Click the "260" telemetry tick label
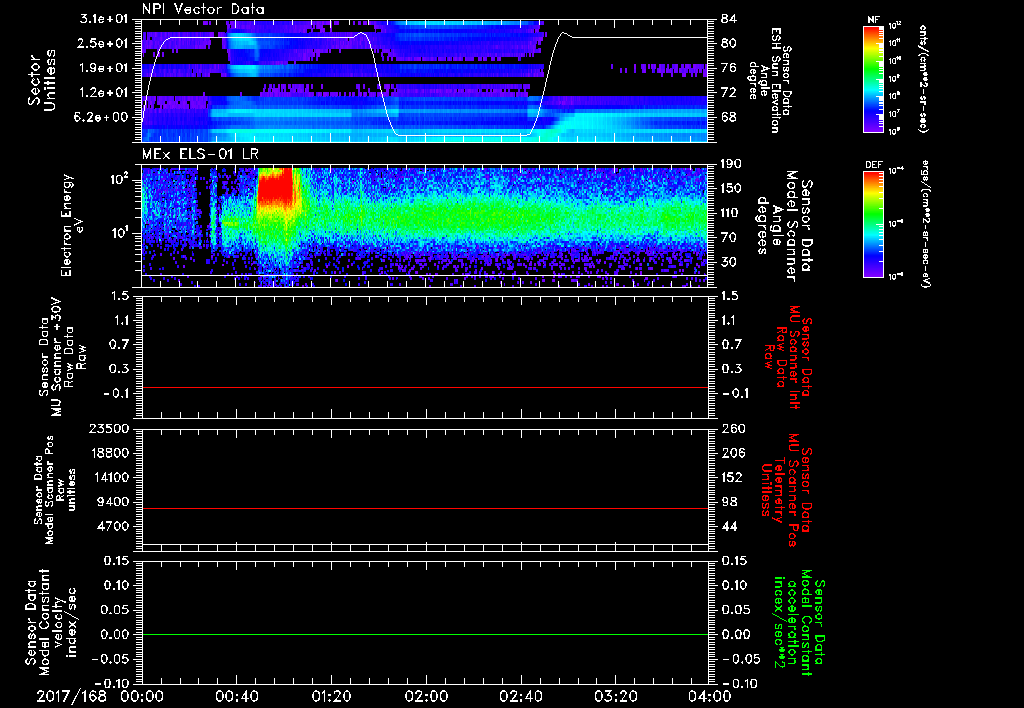The height and width of the screenshot is (708, 1024). (x=733, y=428)
